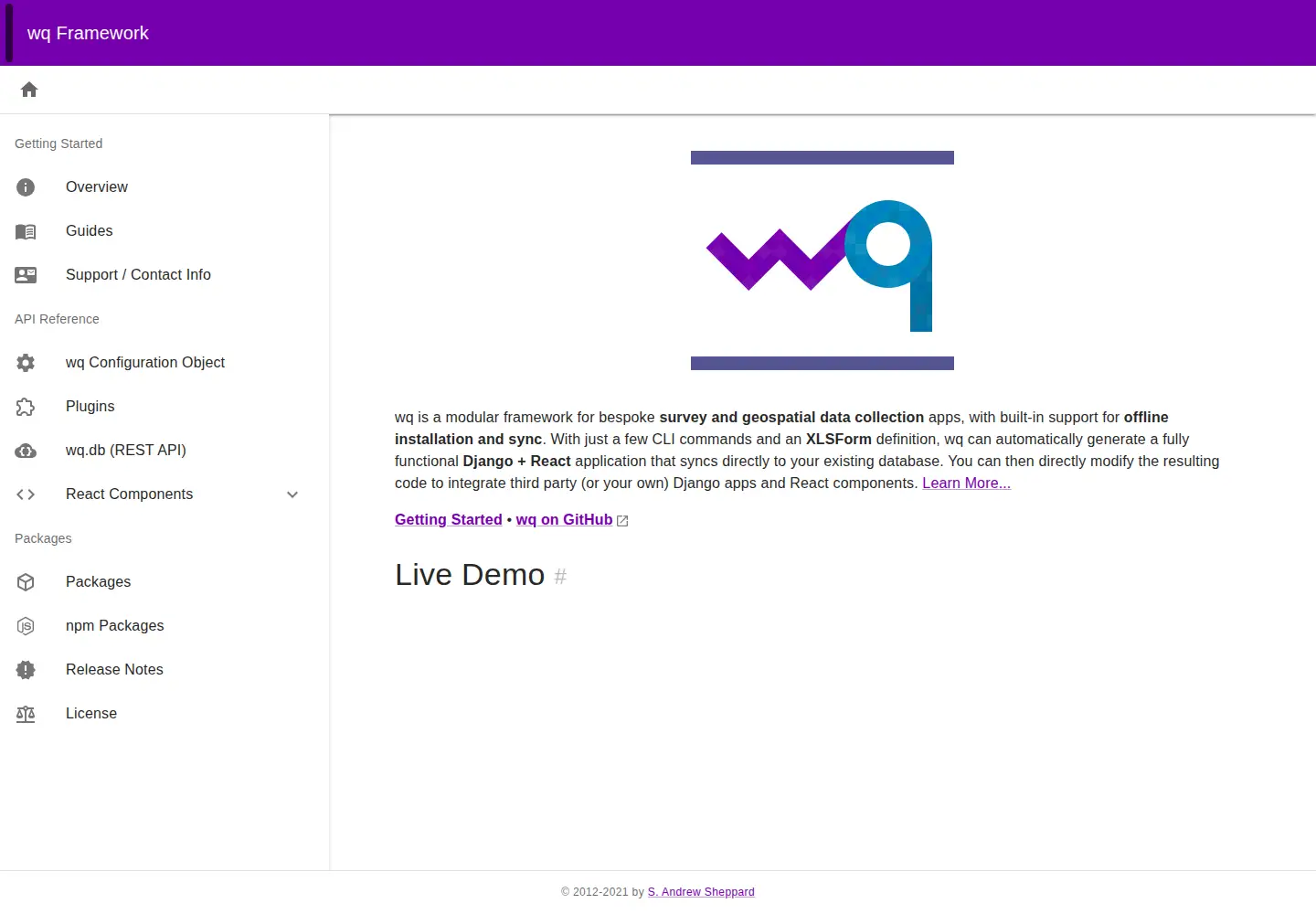
Task: Open wq.db (REST API) reference
Action: pyautogui.click(x=164, y=451)
